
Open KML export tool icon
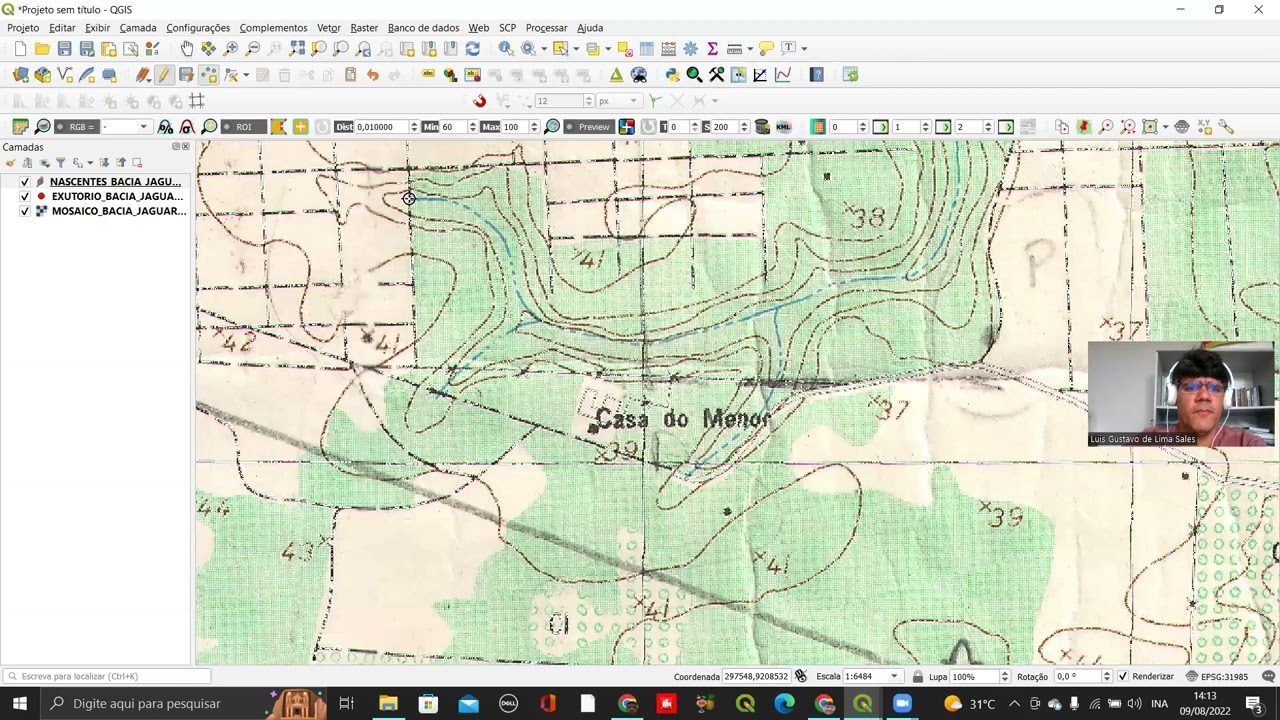point(784,127)
